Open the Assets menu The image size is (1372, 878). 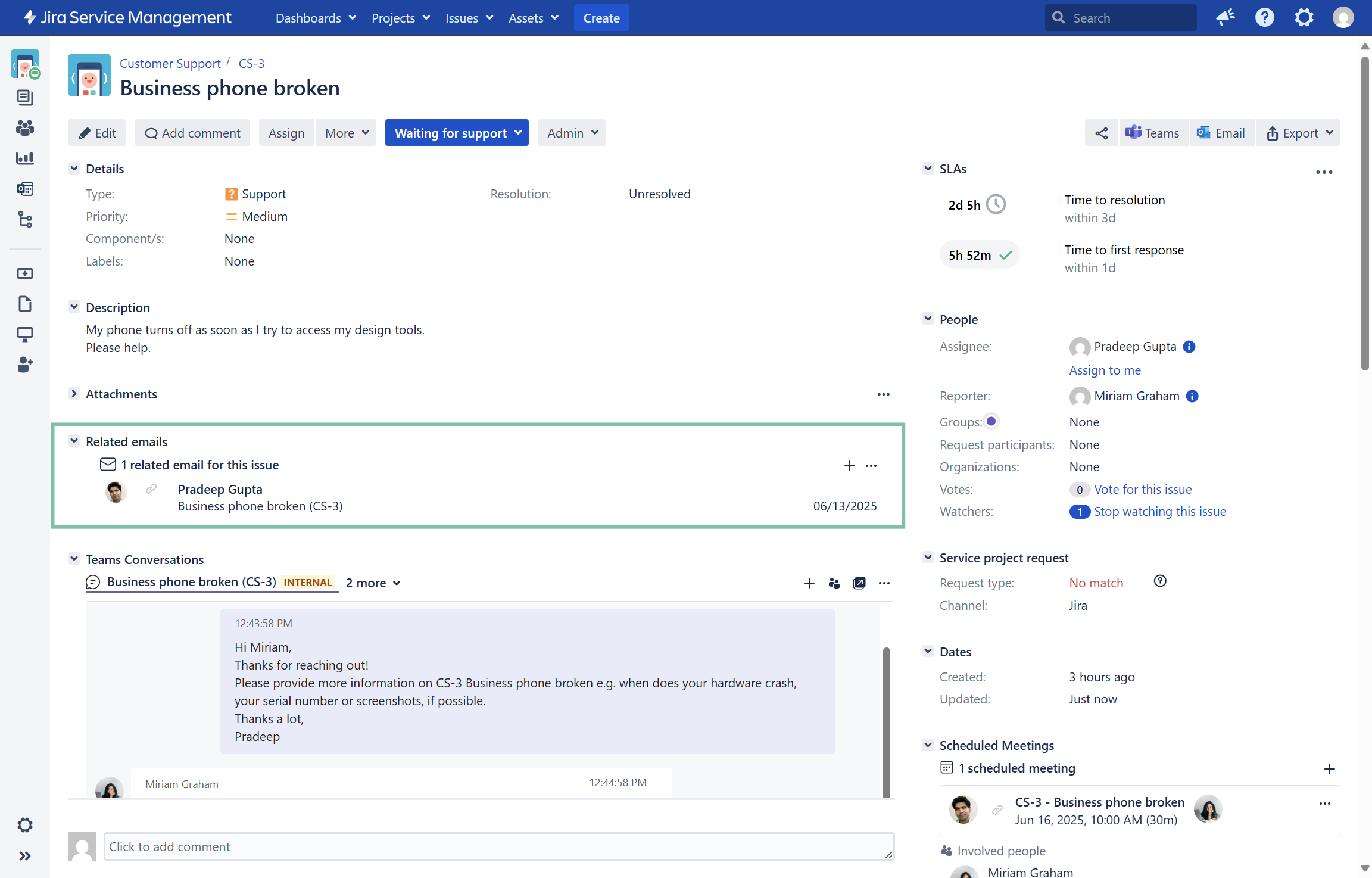533,18
